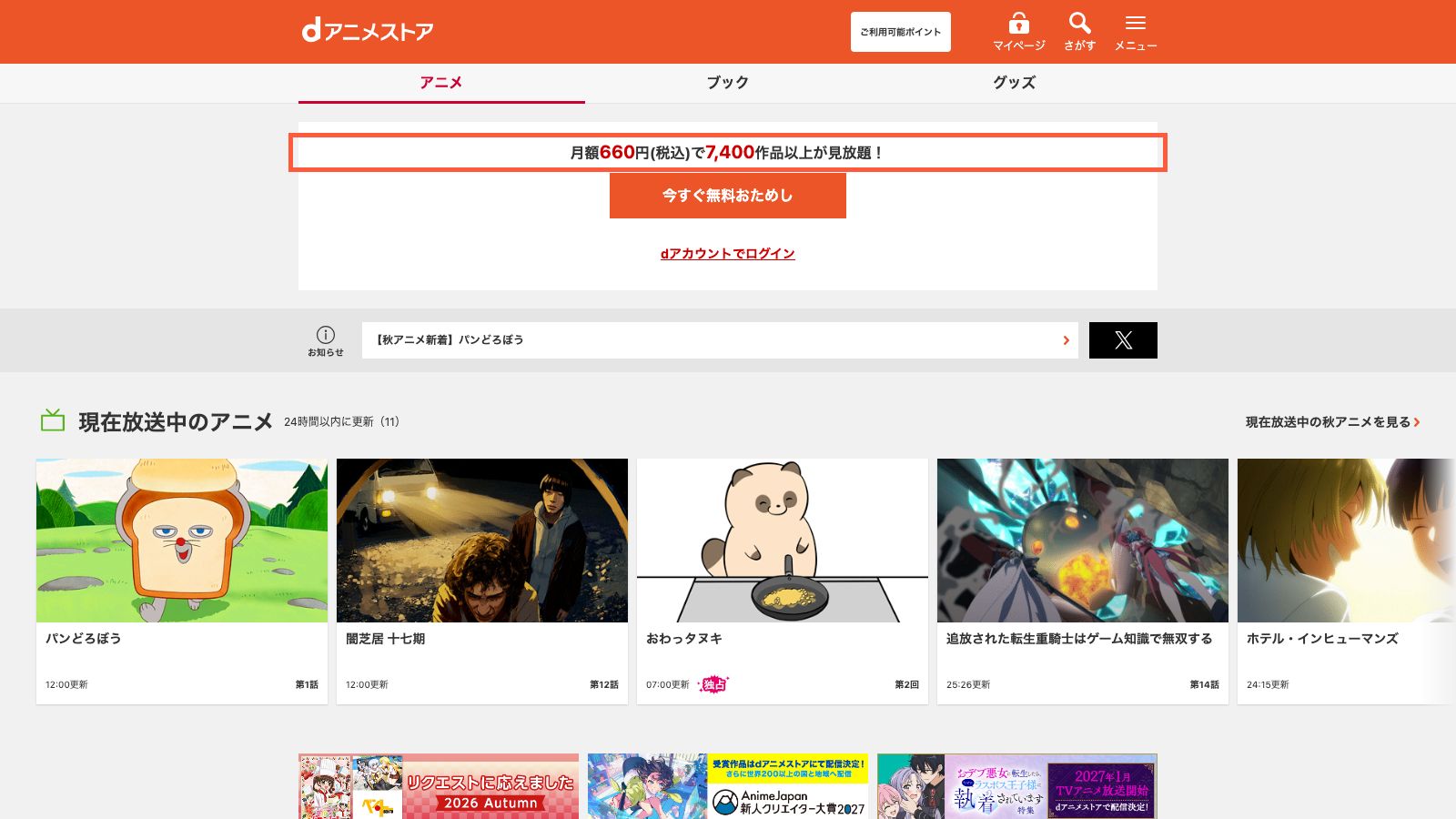Click 第2回 on the おわっタヌキ card
1456x819 pixels.
[906, 684]
